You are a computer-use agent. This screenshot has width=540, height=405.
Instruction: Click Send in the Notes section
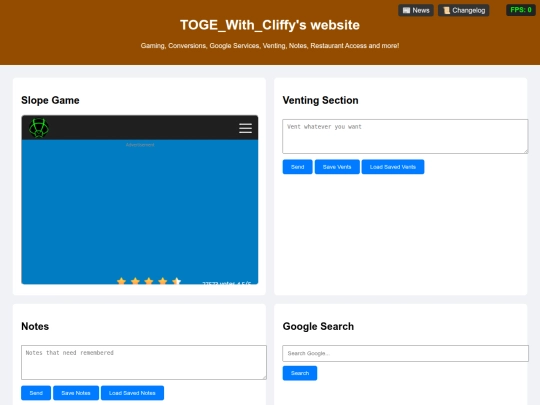36,393
